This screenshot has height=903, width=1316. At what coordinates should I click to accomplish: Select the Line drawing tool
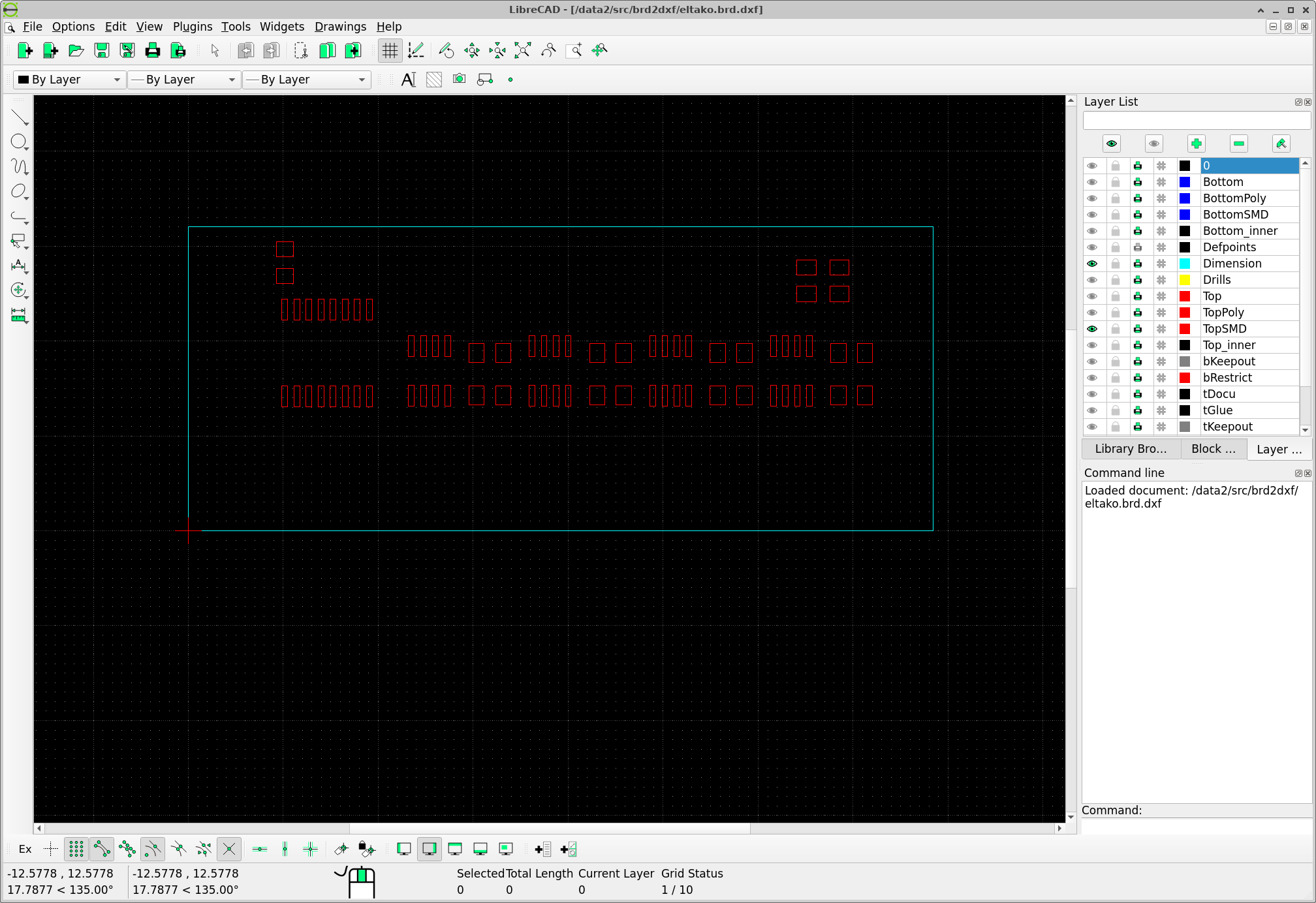(20, 117)
